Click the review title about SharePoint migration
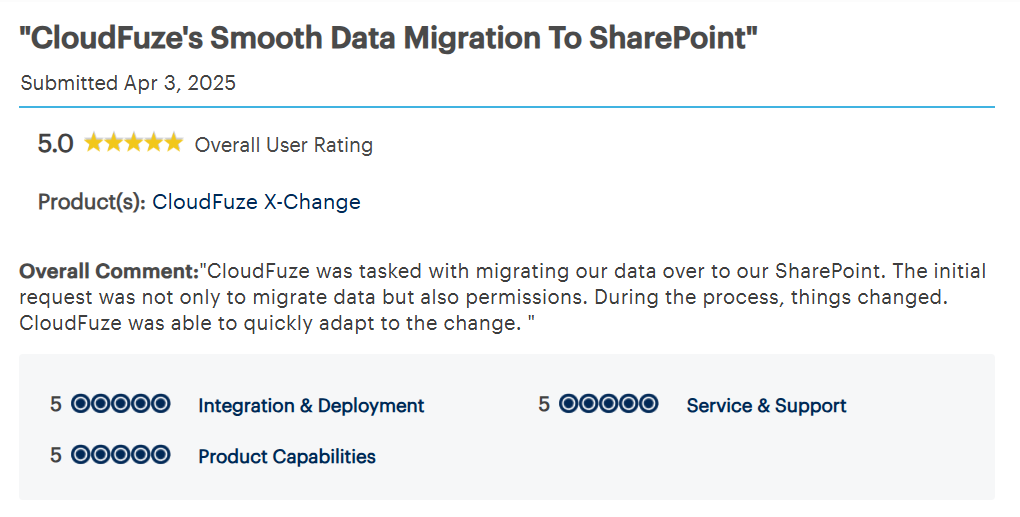This screenshot has height=517, width=1020. coord(389,39)
